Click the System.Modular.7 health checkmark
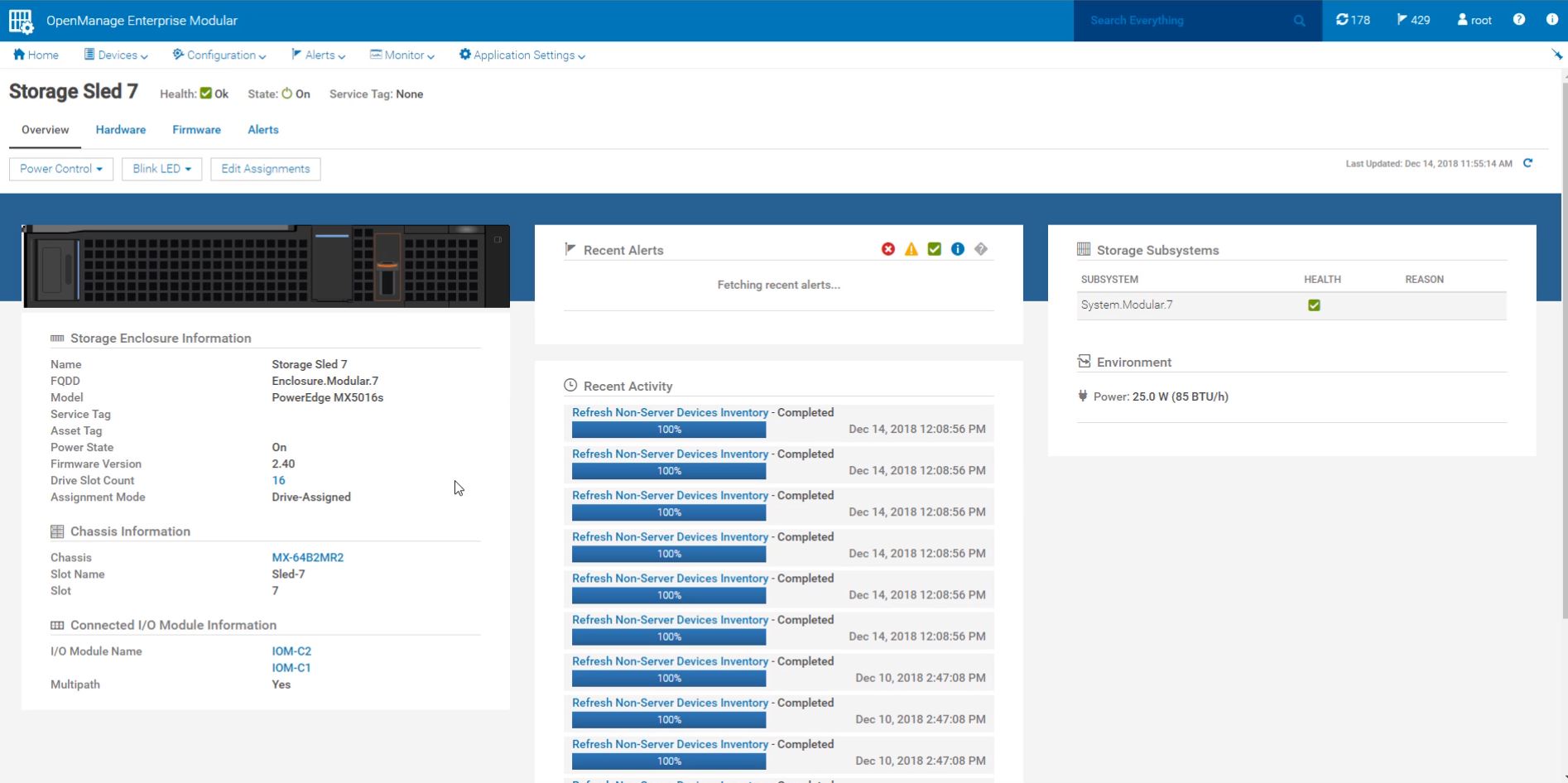Image resolution: width=1568 pixels, height=783 pixels. [1314, 305]
